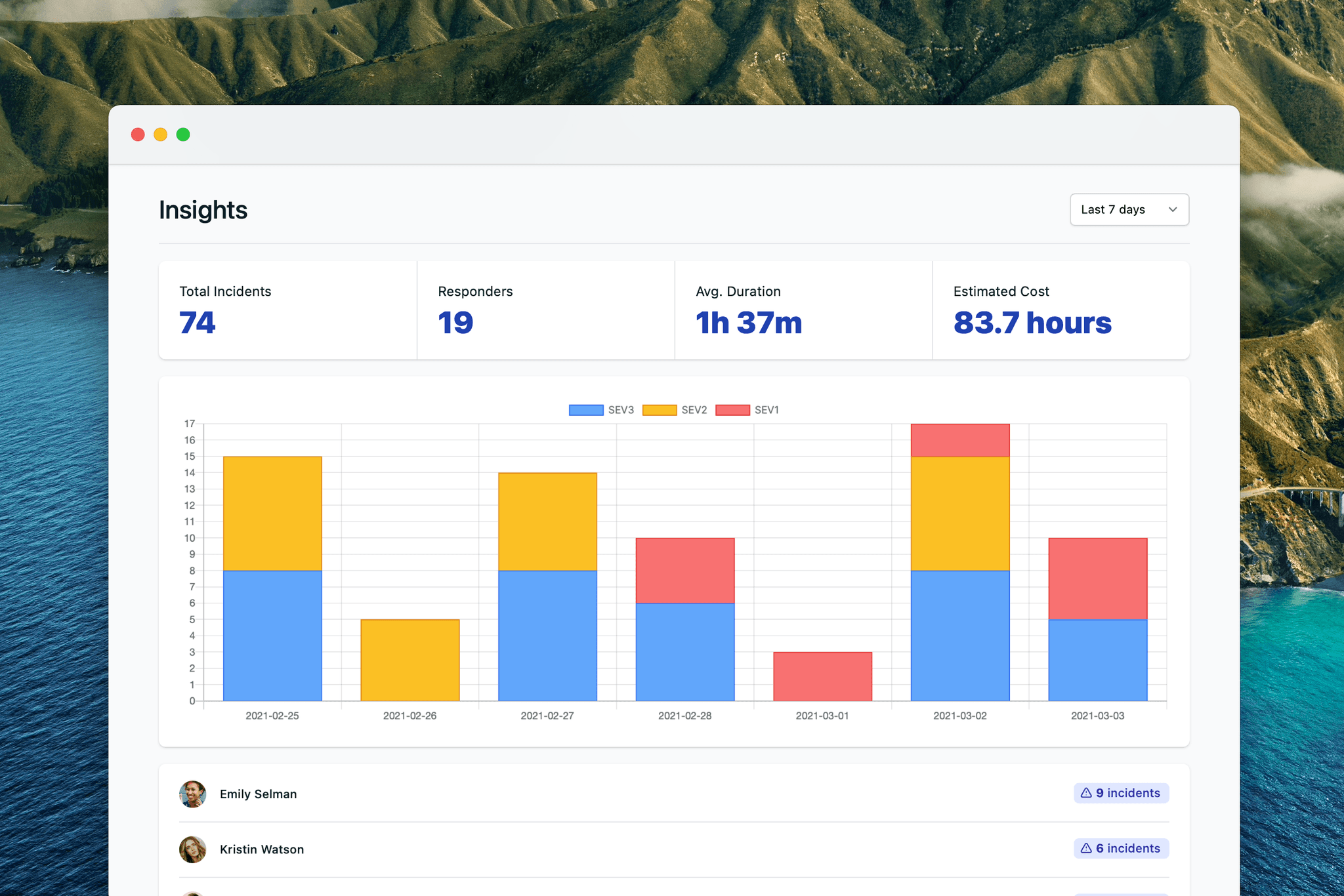The width and height of the screenshot is (1344, 896).
Task: Toggle SEV2 legend swatch
Action: pyautogui.click(x=660, y=410)
